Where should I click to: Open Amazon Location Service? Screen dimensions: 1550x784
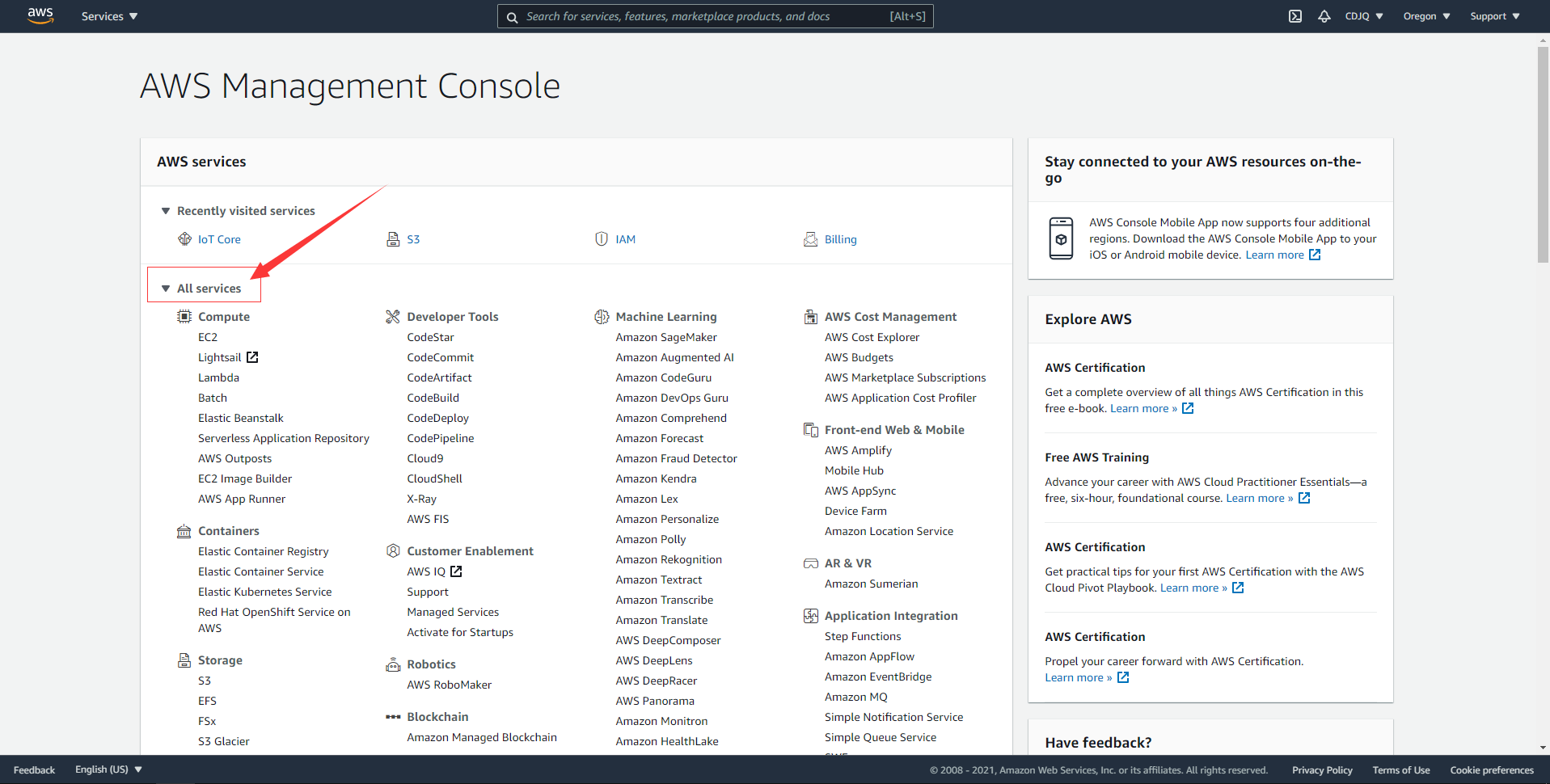889,531
